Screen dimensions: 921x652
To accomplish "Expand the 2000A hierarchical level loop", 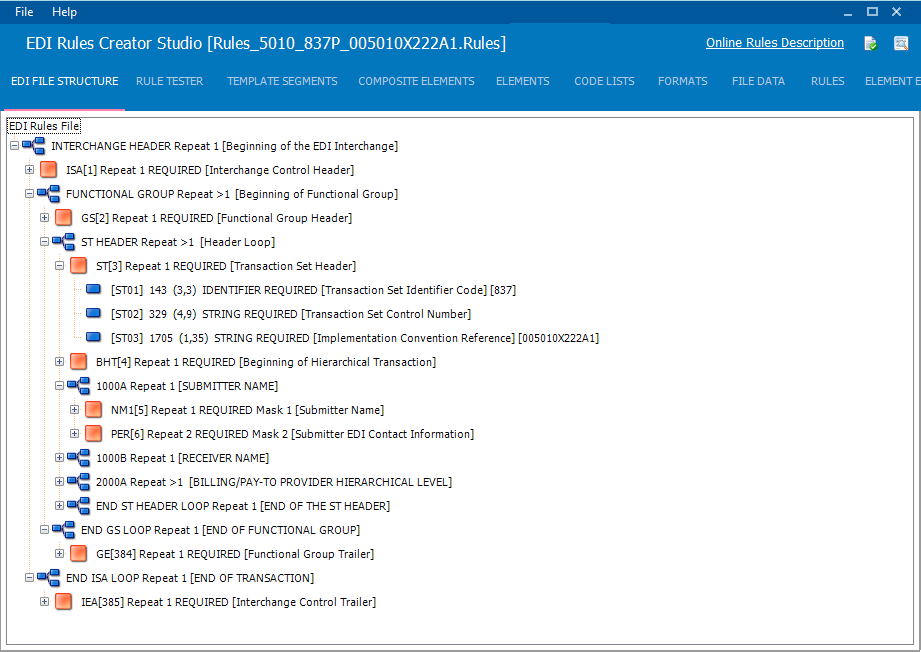I will tap(59, 482).
